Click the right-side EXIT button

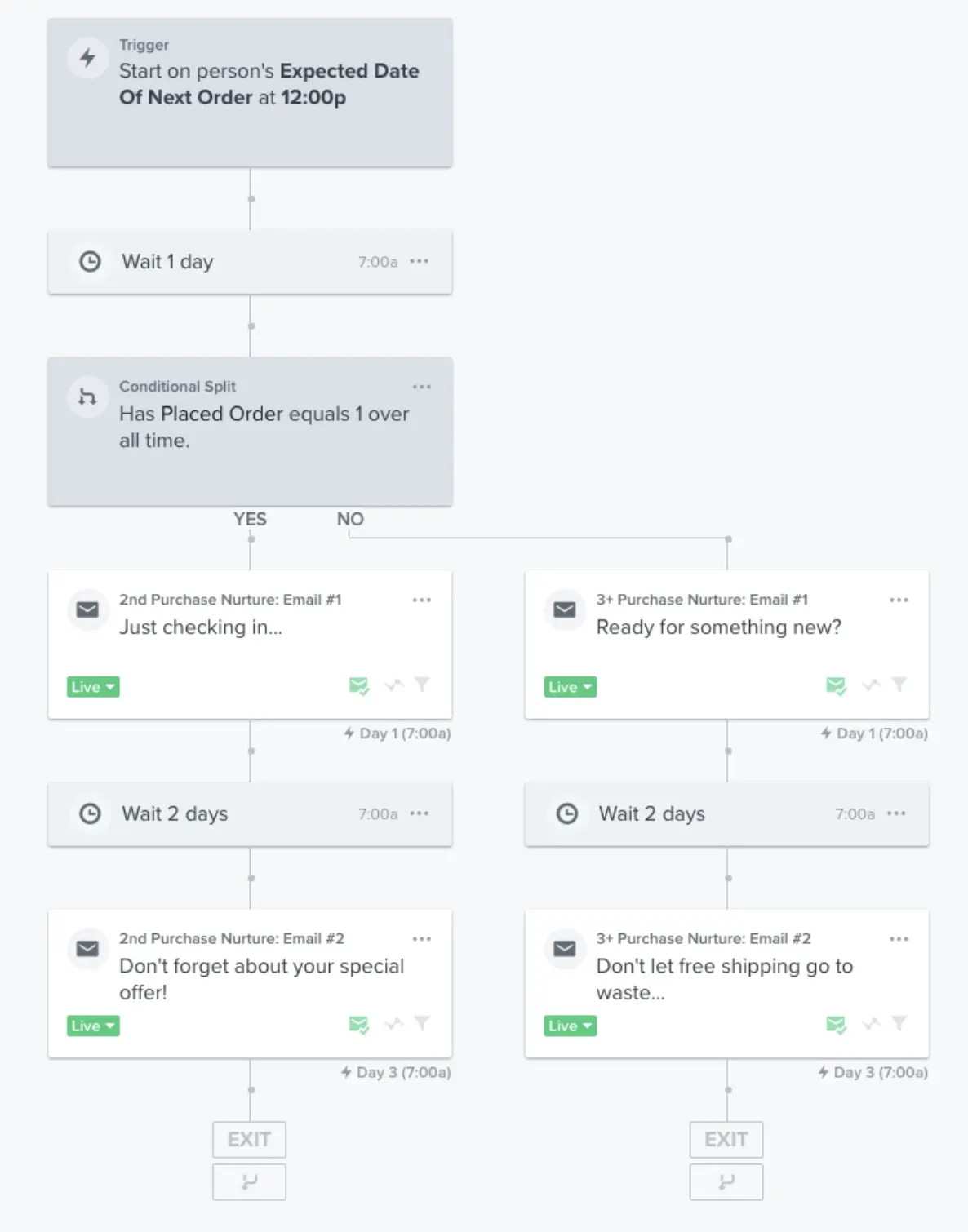click(x=726, y=1139)
